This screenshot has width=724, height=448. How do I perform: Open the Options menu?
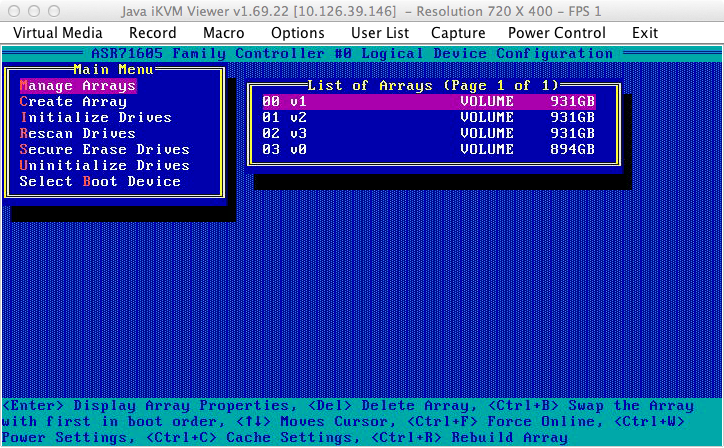(297, 33)
